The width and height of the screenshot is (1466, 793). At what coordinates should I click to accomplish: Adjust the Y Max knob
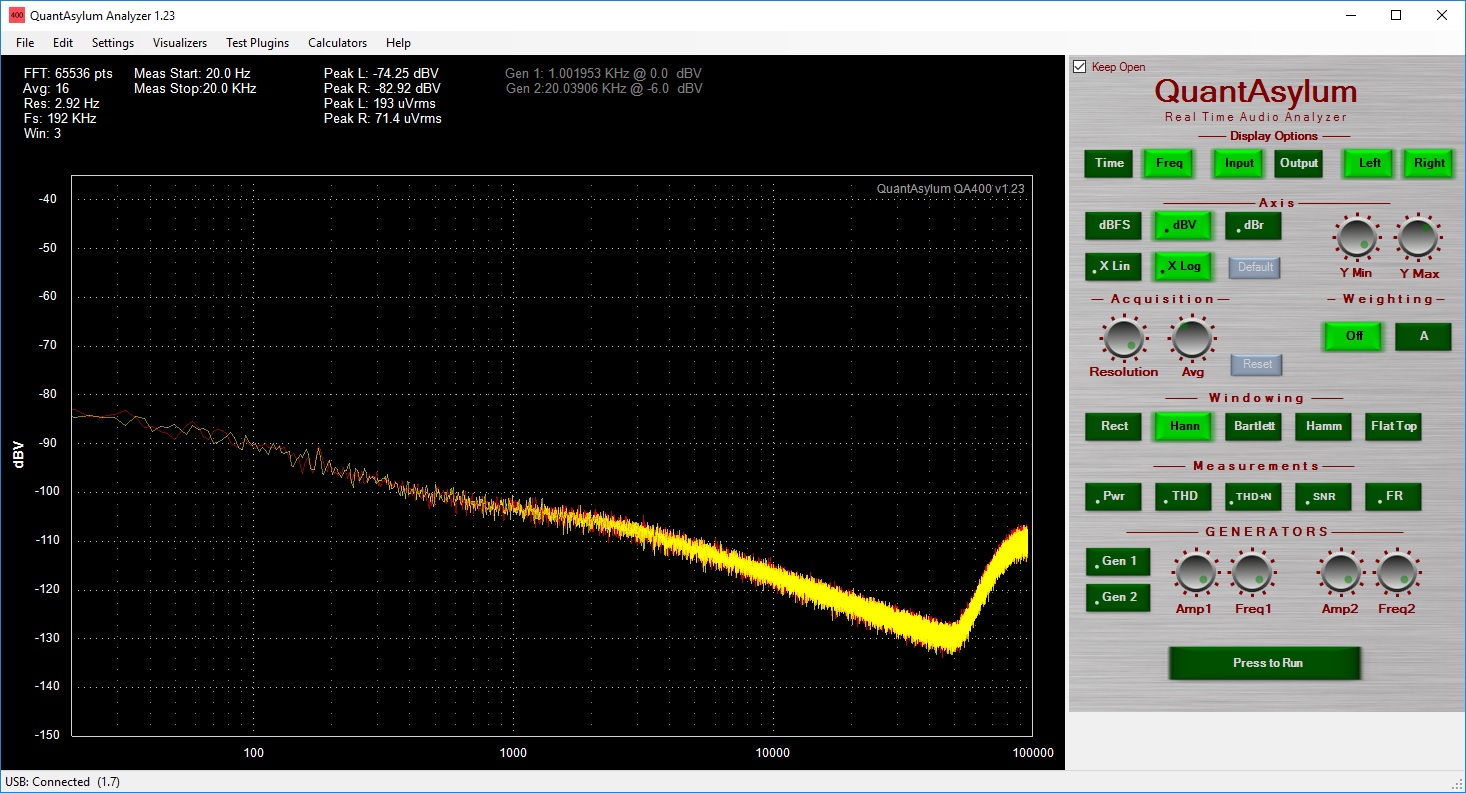pyautogui.click(x=1418, y=238)
